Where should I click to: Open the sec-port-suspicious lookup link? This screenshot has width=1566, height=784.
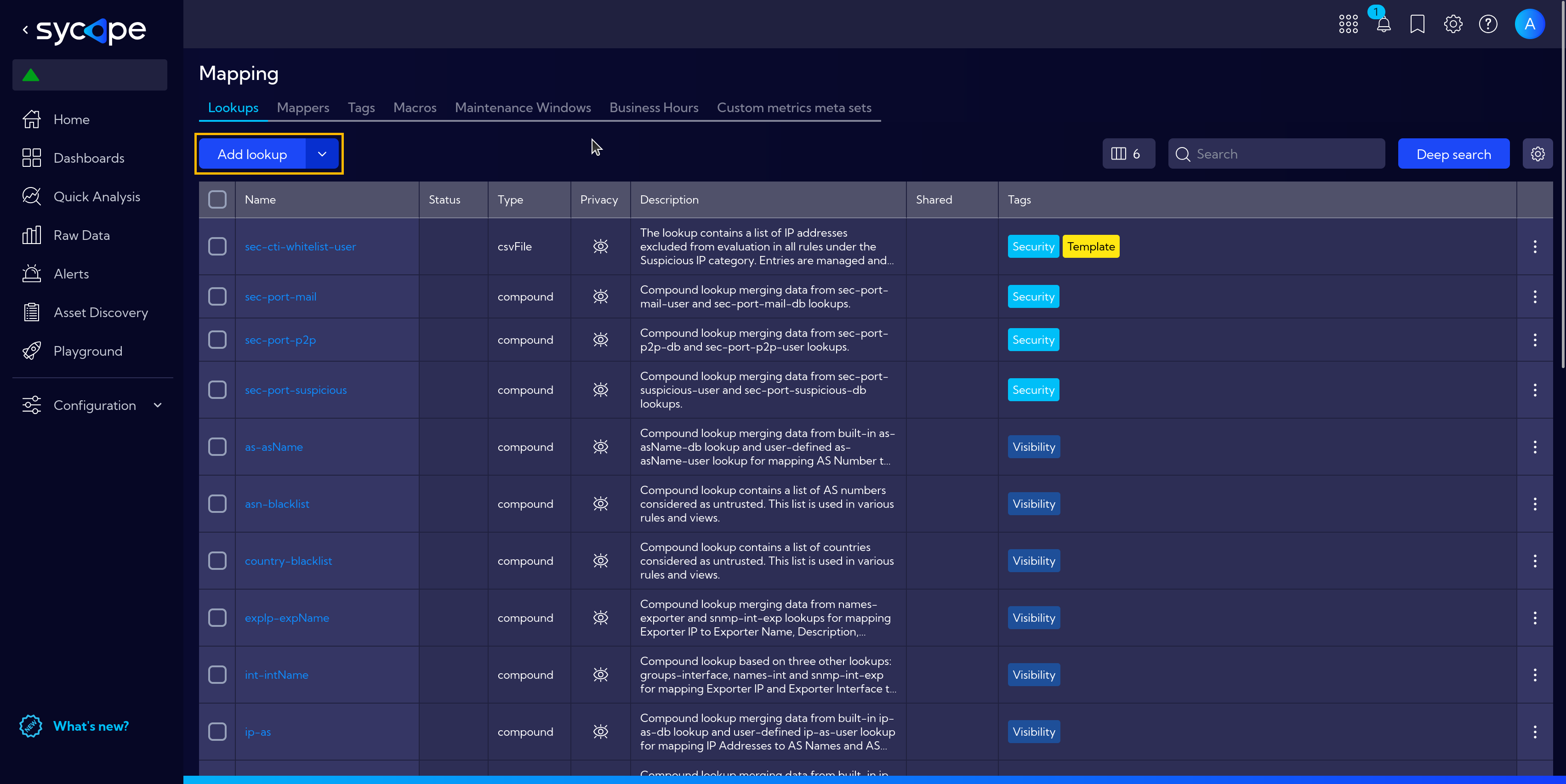coord(296,390)
